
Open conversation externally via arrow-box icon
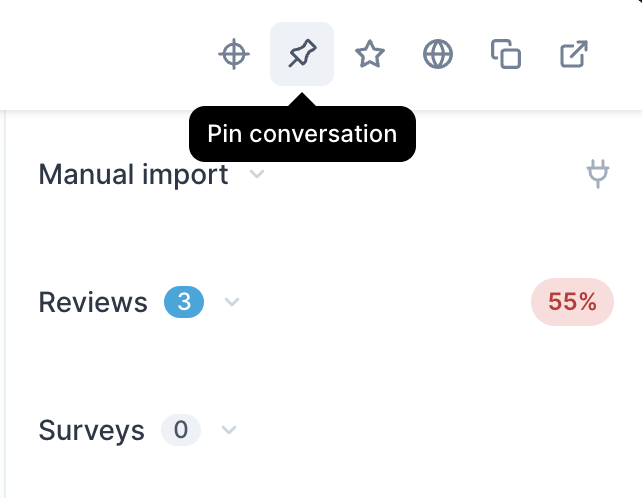574,54
